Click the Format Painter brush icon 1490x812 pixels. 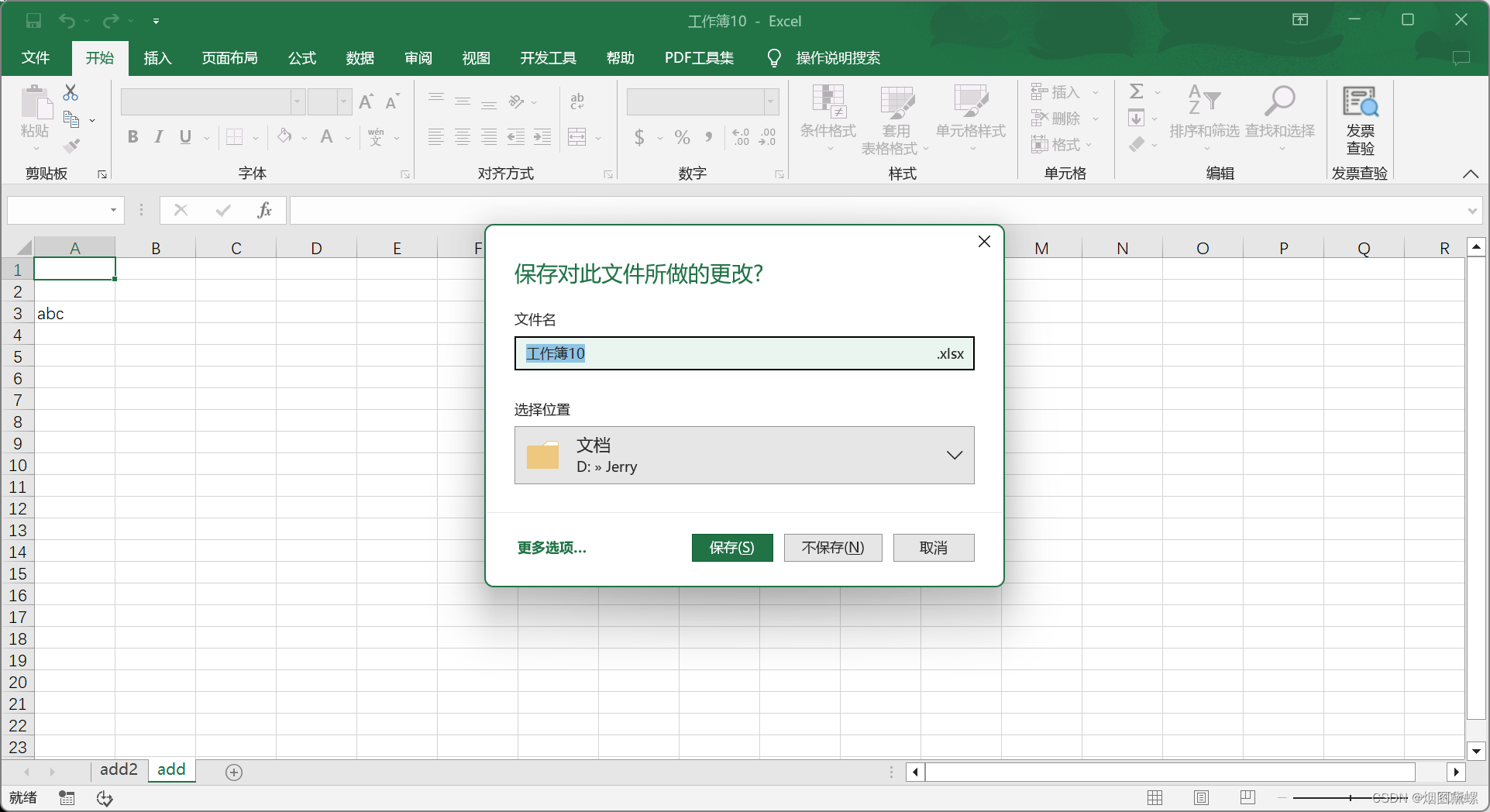pyautogui.click(x=71, y=145)
